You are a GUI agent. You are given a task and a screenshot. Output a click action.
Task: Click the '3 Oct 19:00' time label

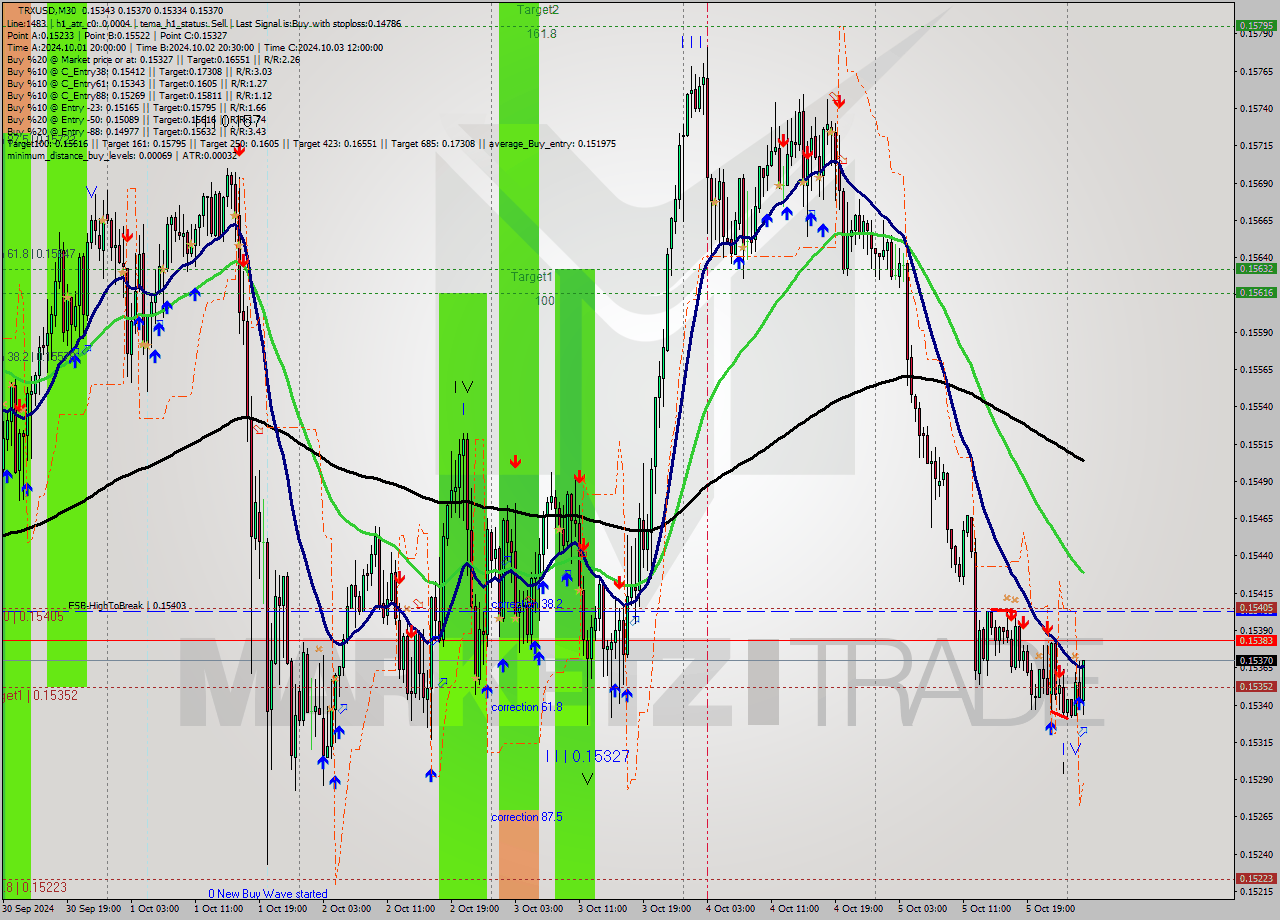point(669,909)
